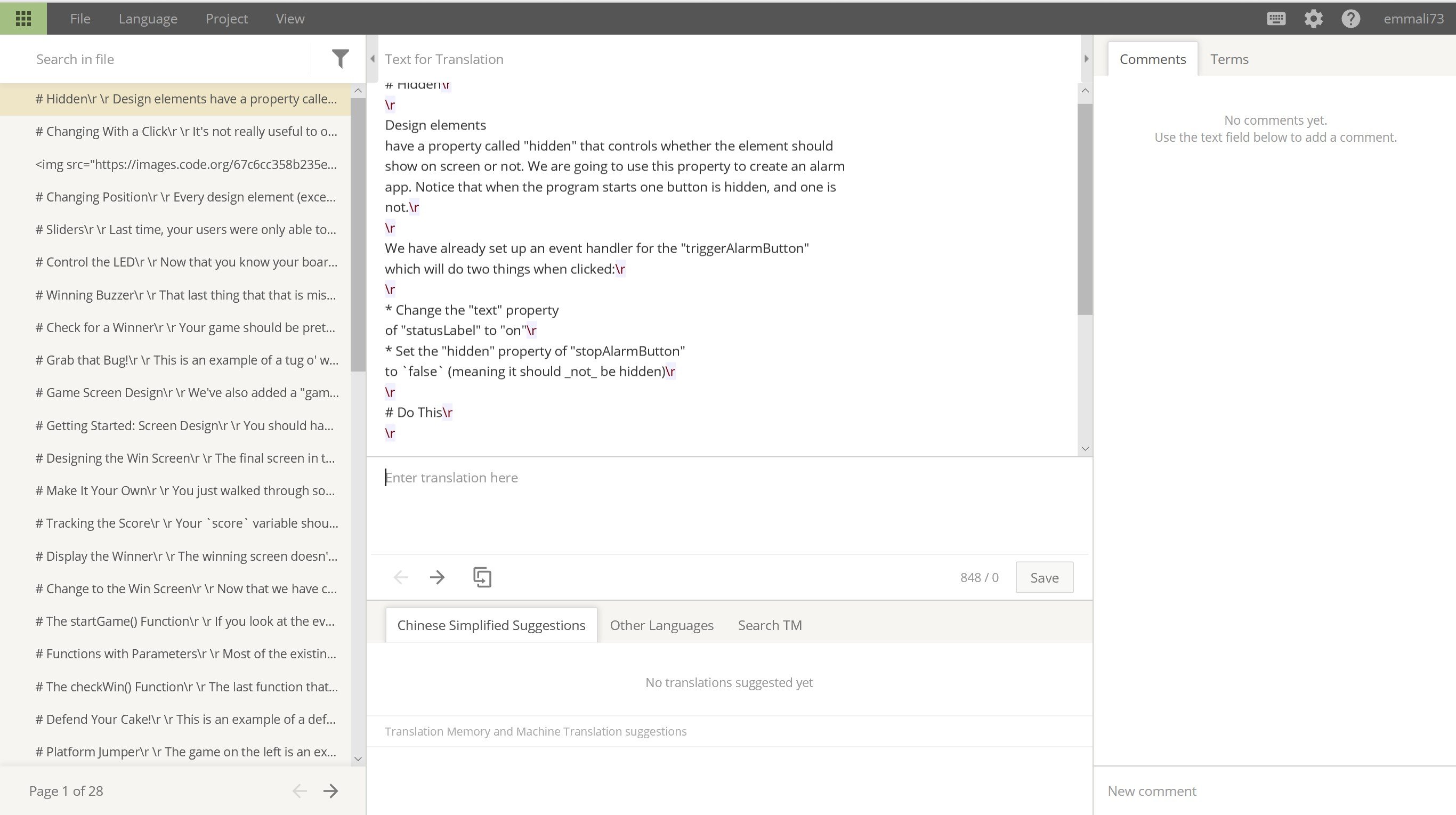The height and width of the screenshot is (815, 1456).
Task: Copy source text into translation icon
Action: [x=482, y=577]
